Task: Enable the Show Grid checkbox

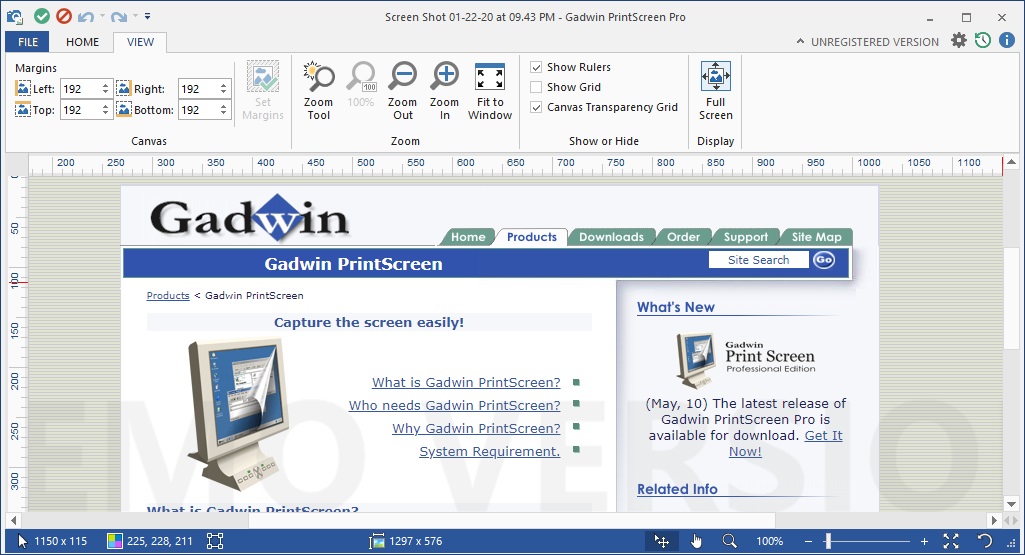Action: point(536,87)
